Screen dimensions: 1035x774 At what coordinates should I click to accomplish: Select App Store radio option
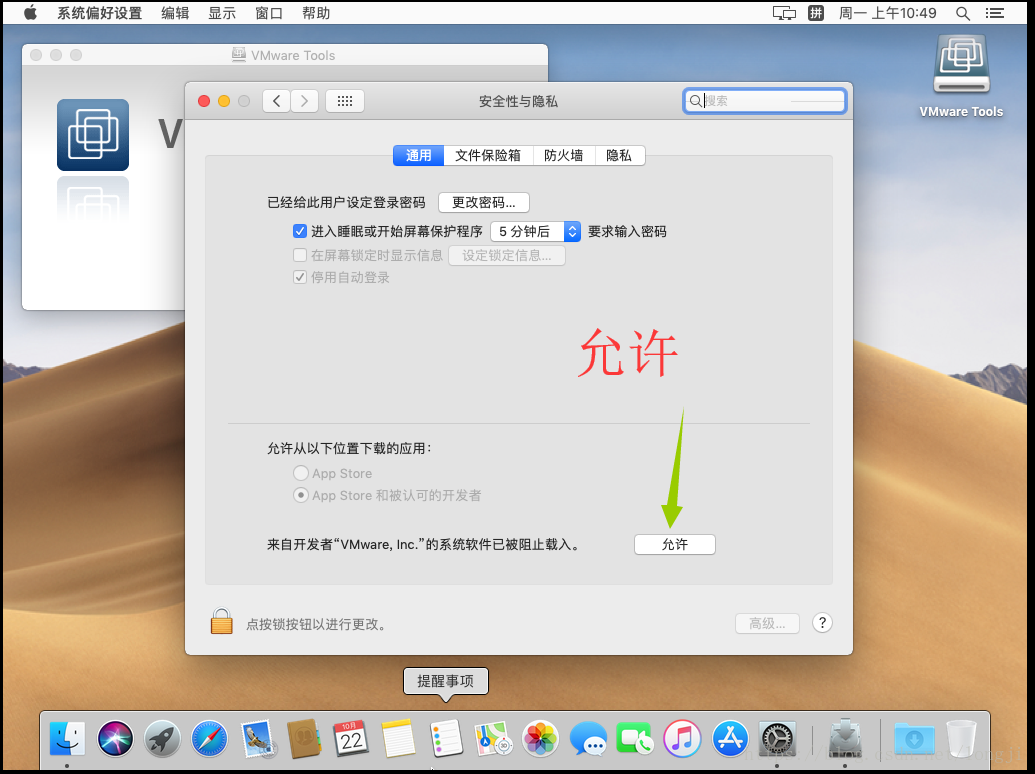point(300,473)
